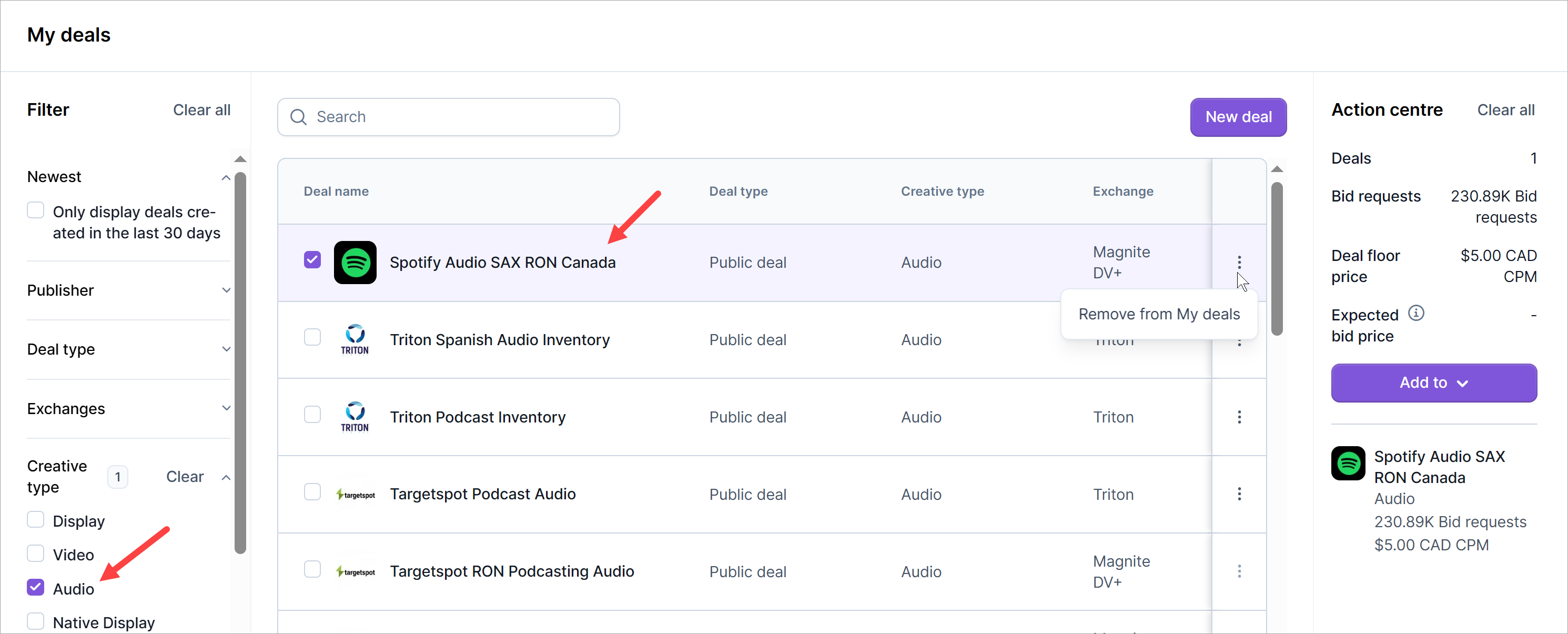Viewport: 1568px width, 634px height.
Task: Click the New deal button
Action: [x=1238, y=117]
